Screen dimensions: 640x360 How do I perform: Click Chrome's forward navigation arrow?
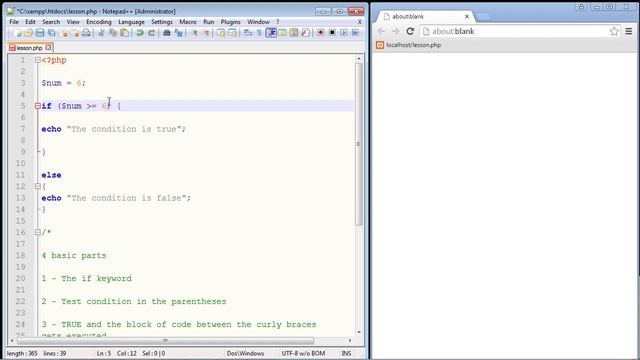click(x=395, y=31)
